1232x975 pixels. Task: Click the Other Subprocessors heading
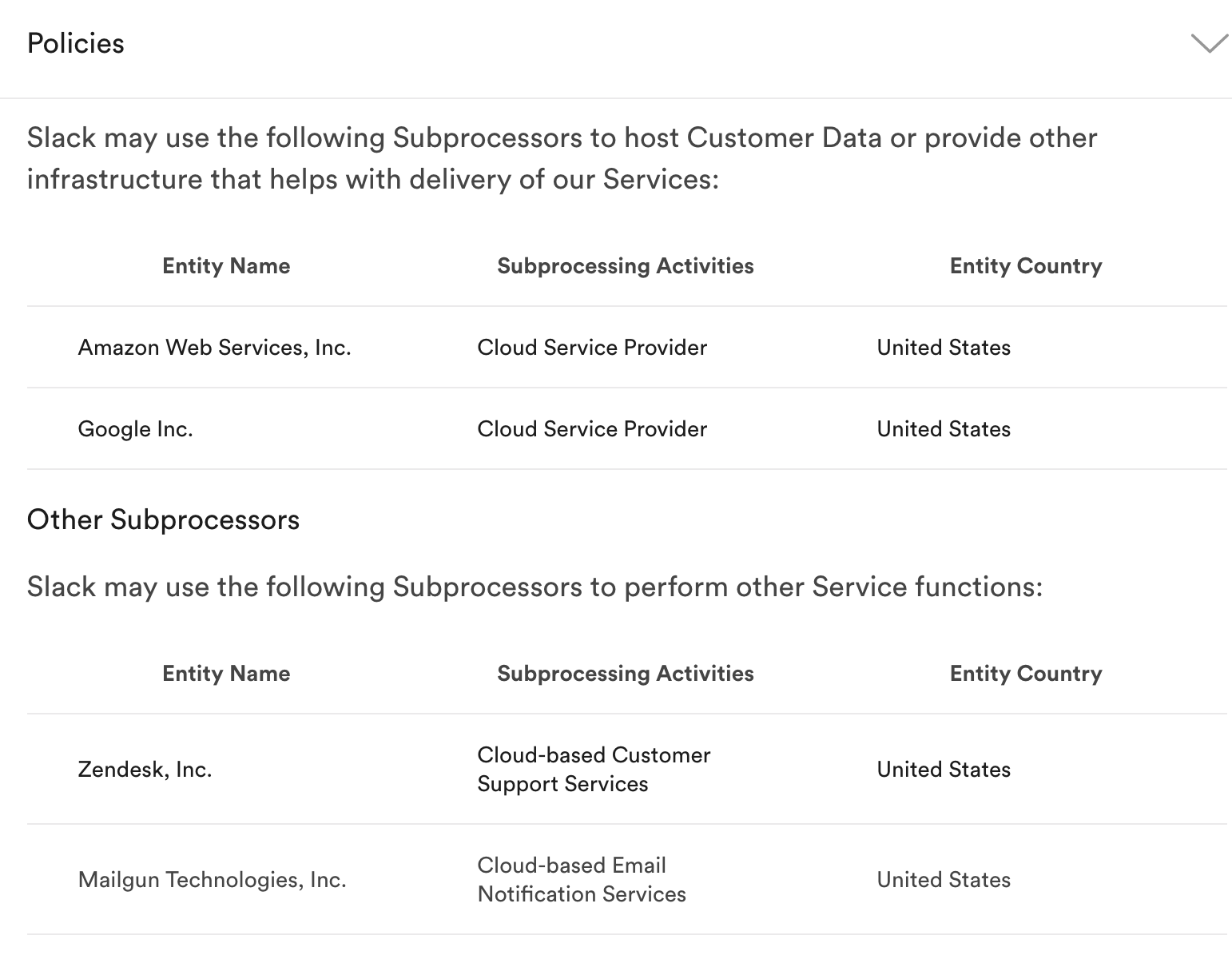pyautogui.click(x=163, y=520)
